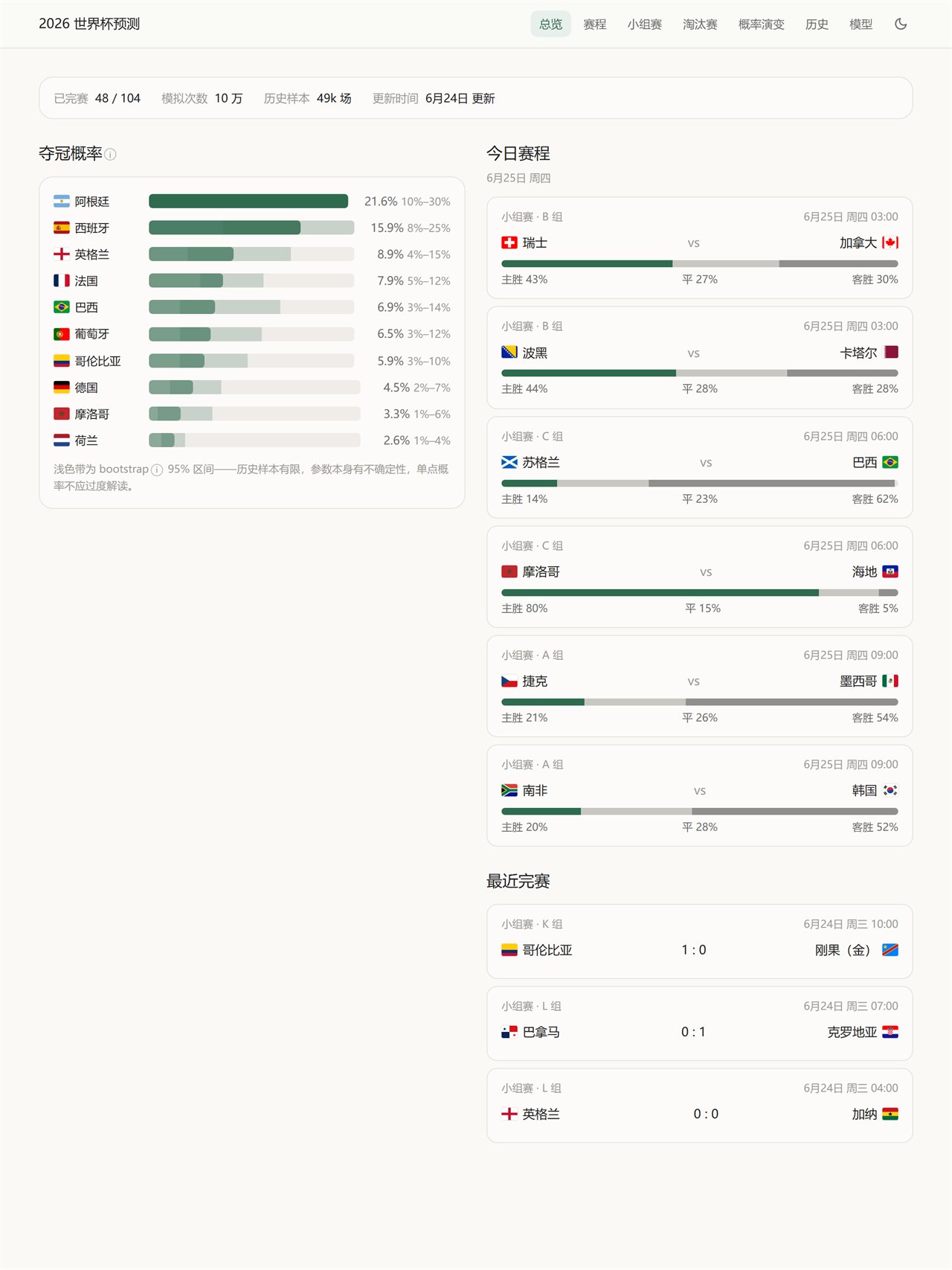Click the 西班牙 row in title odds
Viewport: 952px width, 1270px height.
point(252,228)
